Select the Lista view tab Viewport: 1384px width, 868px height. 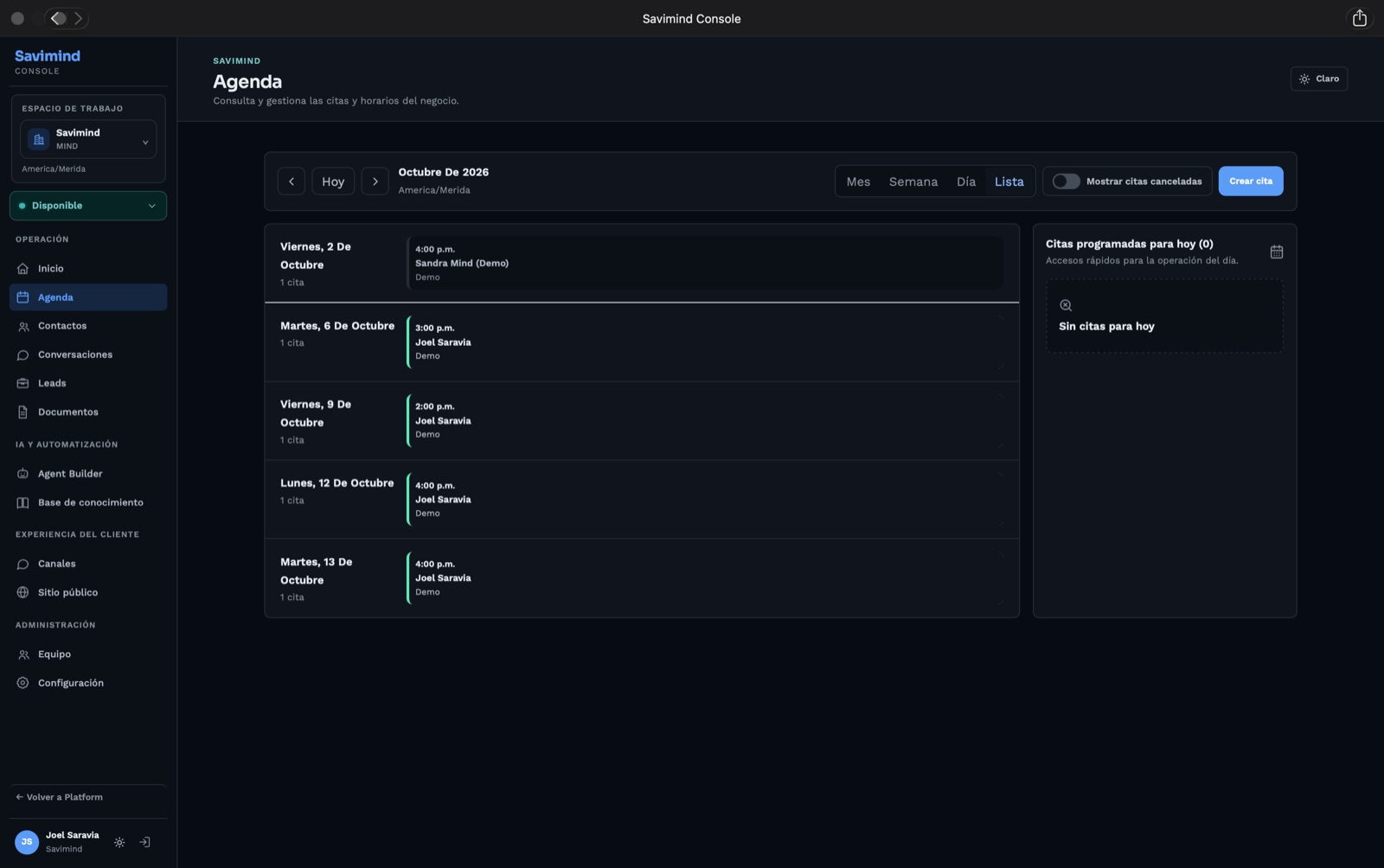pyautogui.click(x=1009, y=182)
